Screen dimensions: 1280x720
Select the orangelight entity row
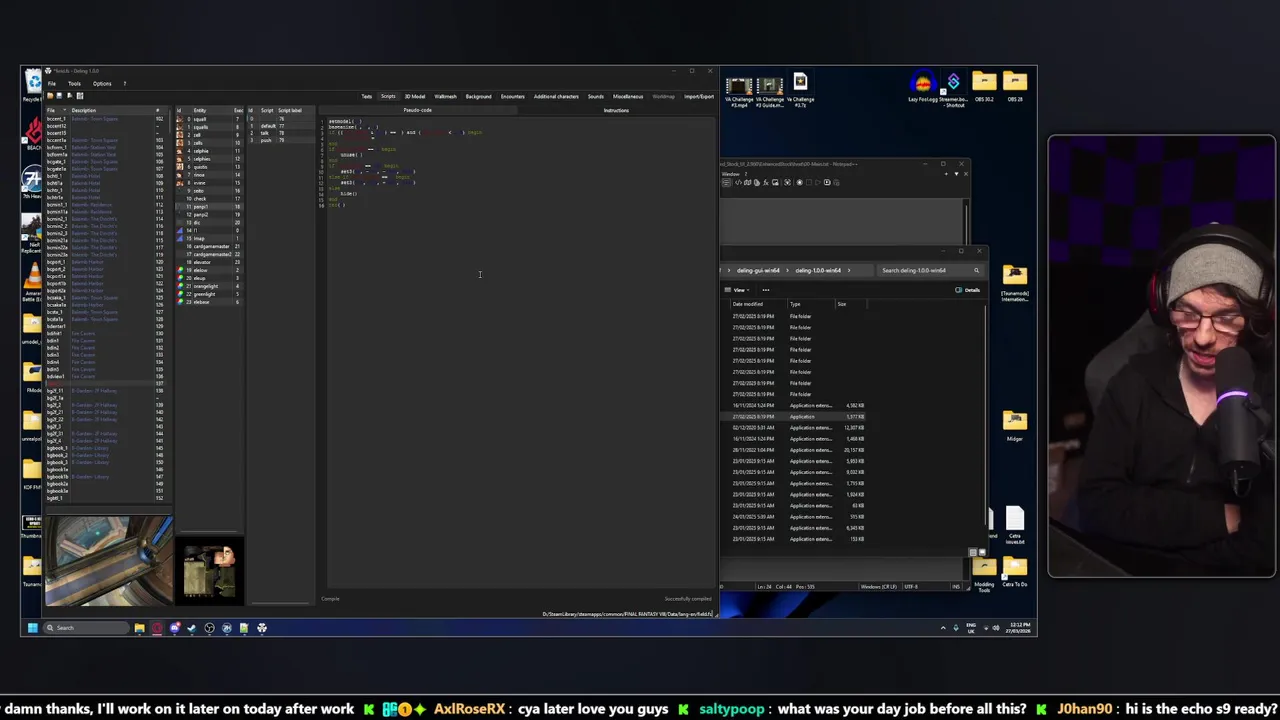click(209, 286)
